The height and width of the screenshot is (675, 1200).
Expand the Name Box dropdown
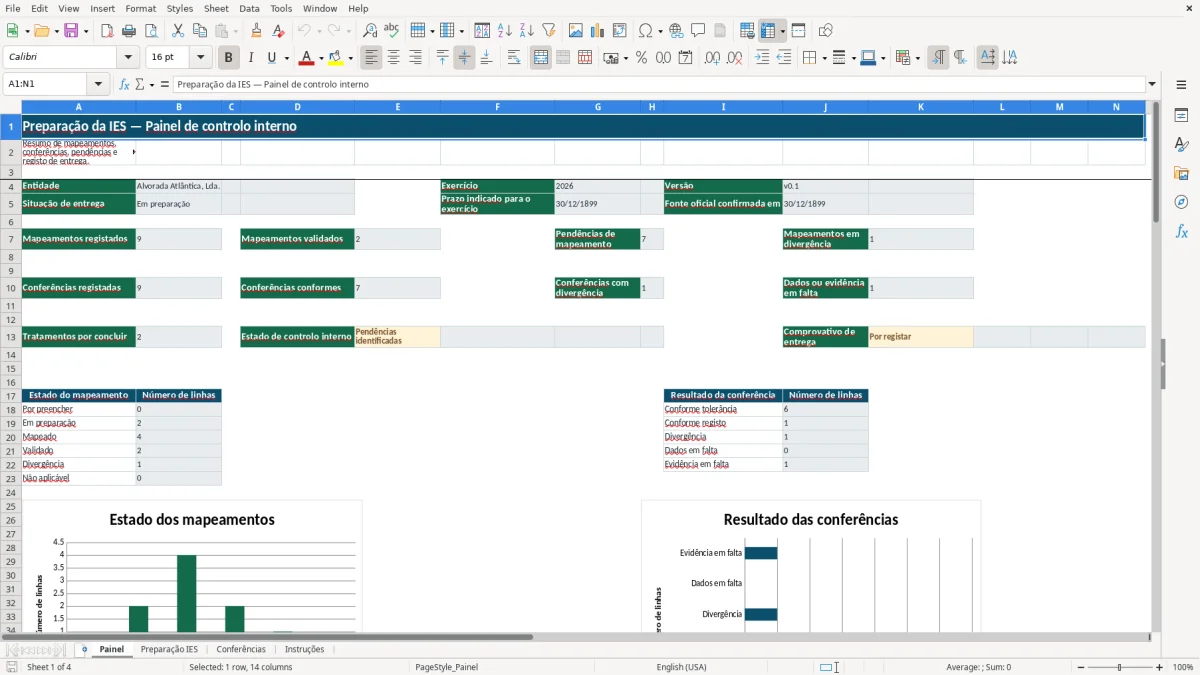[x=98, y=85]
